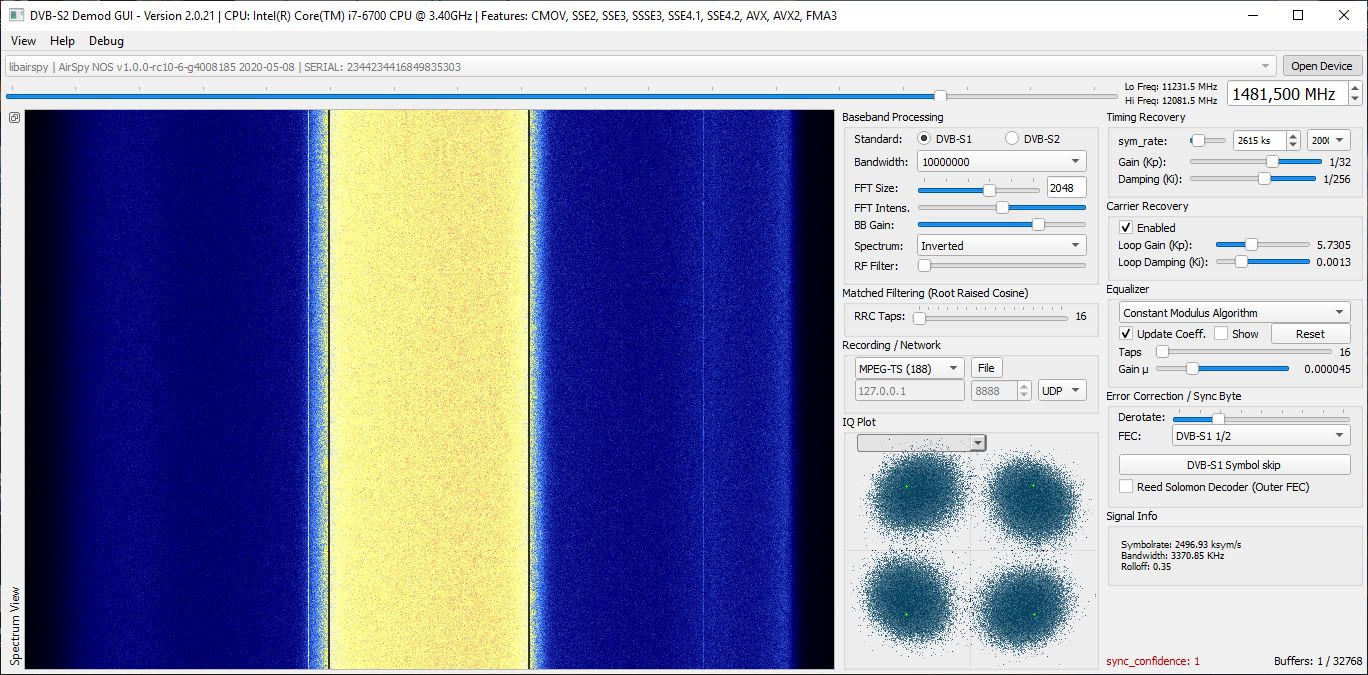Click the FFT Size field showing 2048
1368x675 pixels.
1067,188
